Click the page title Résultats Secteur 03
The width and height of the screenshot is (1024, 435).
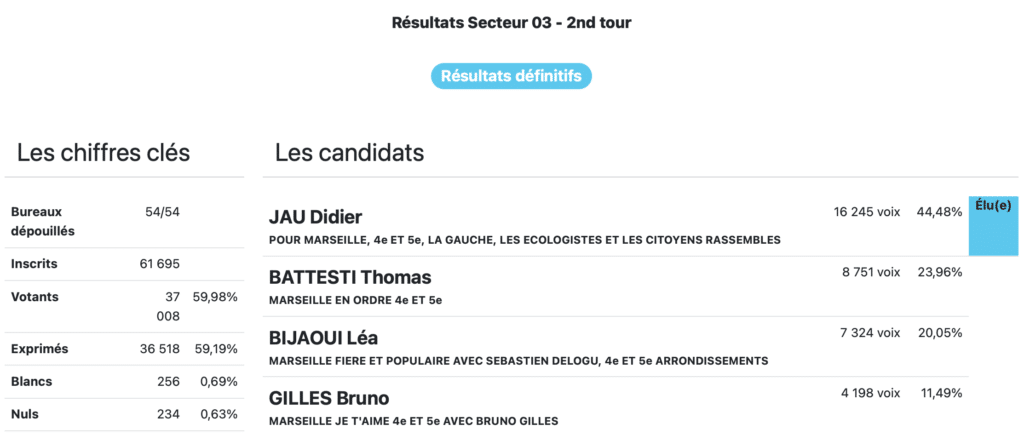point(511,23)
